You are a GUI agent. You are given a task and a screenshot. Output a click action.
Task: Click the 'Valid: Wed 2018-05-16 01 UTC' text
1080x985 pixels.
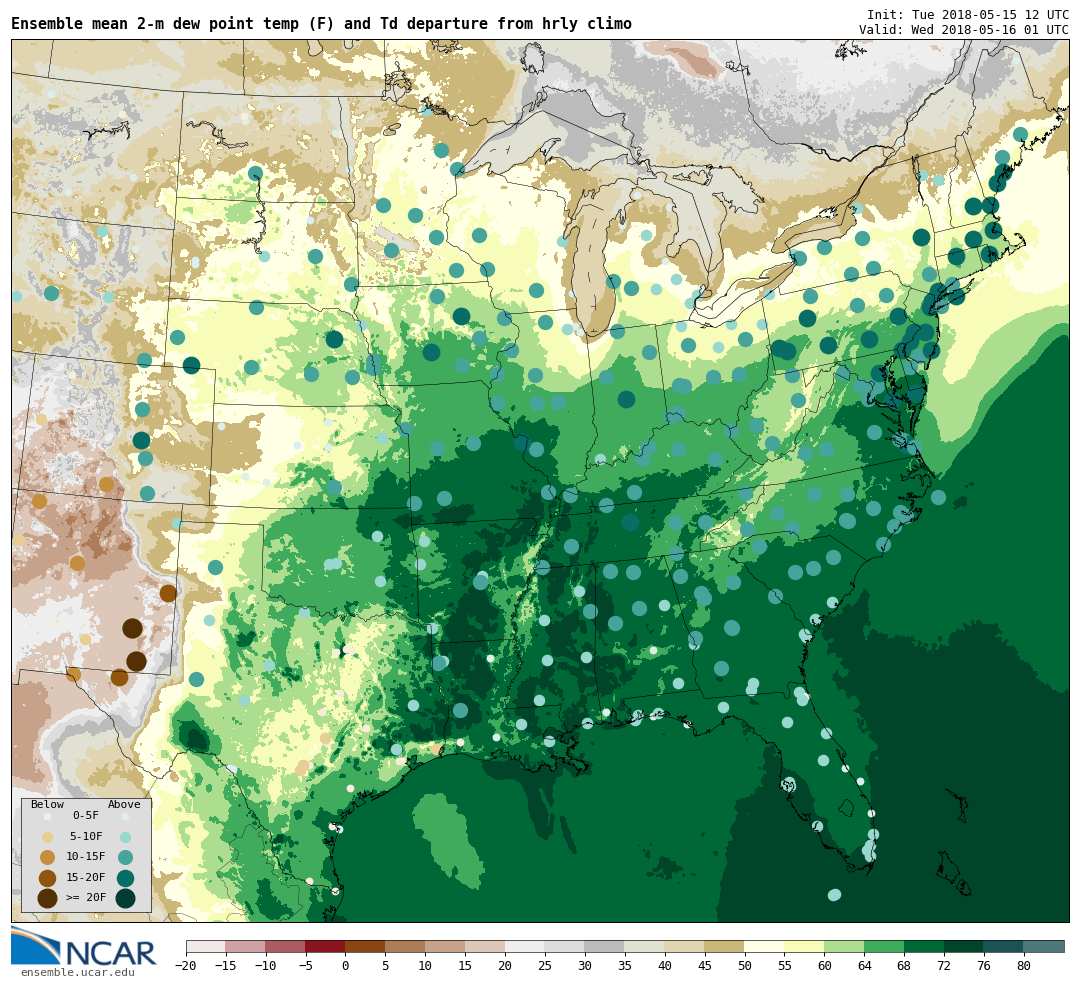[964, 30]
